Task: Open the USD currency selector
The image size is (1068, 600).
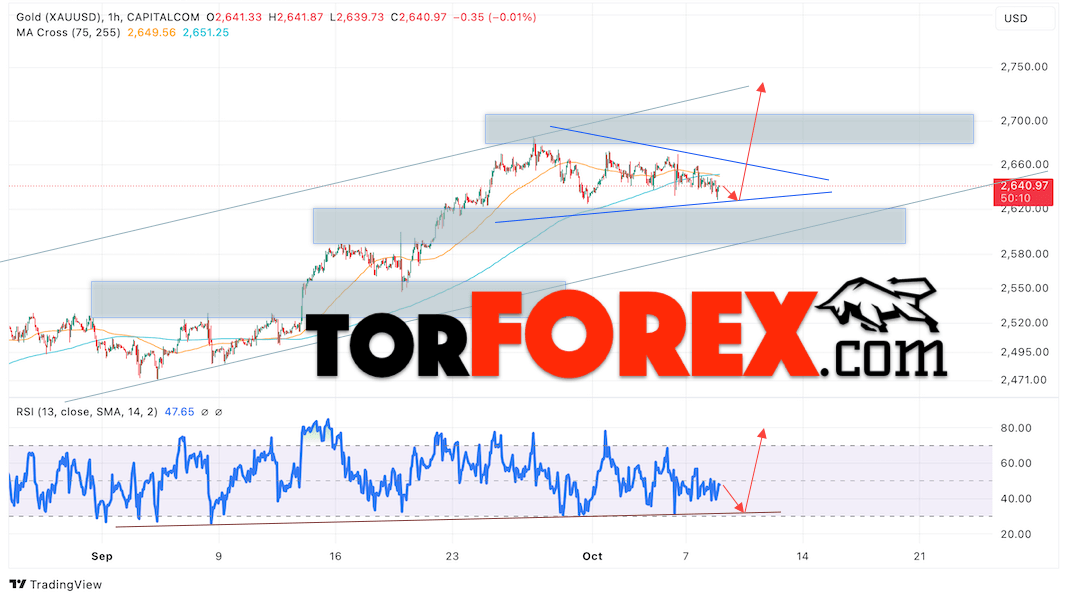Action: click(x=1015, y=18)
